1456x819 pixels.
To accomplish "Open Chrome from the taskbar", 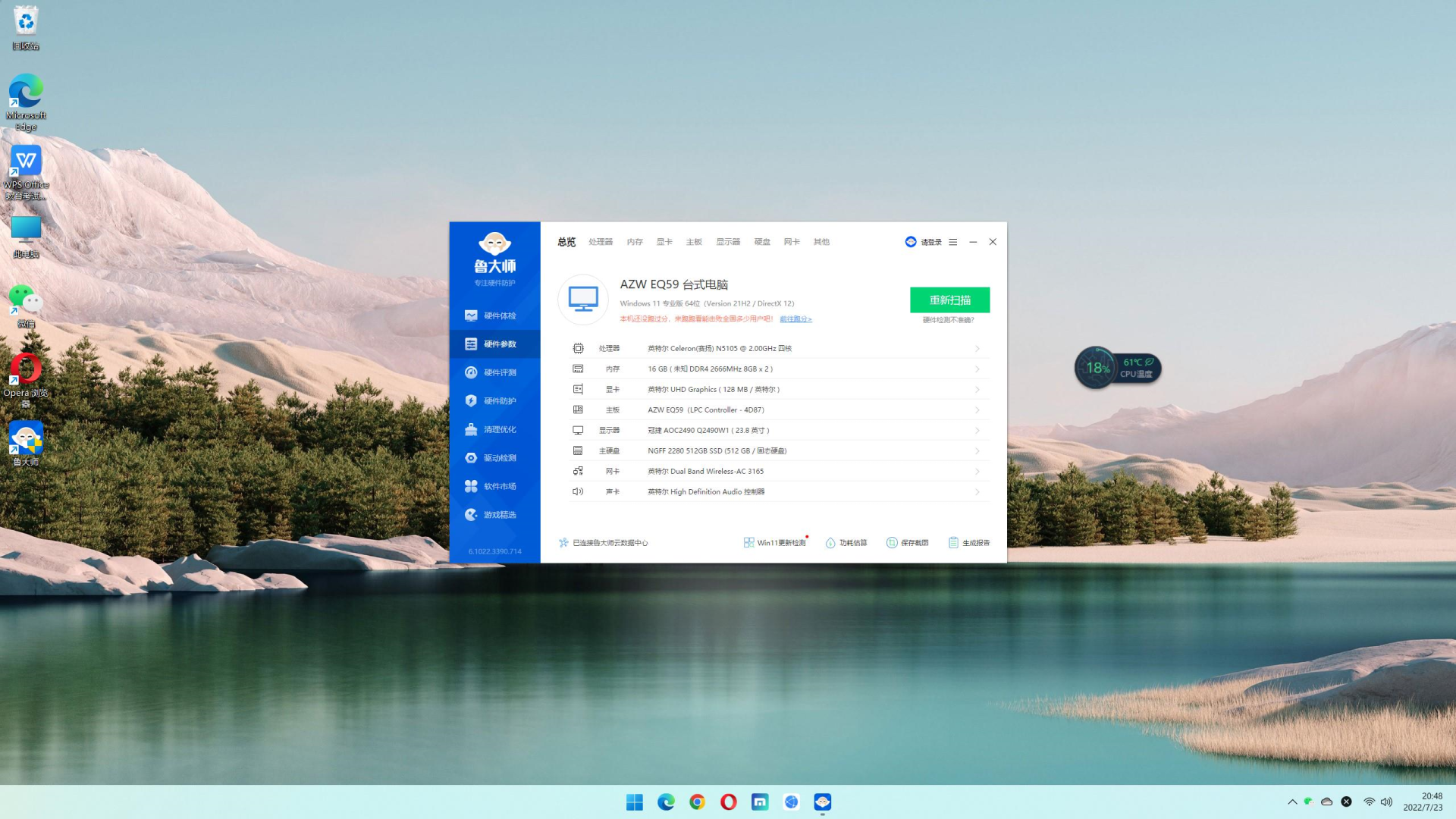I will pyautogui.click(x=697, y=802).
